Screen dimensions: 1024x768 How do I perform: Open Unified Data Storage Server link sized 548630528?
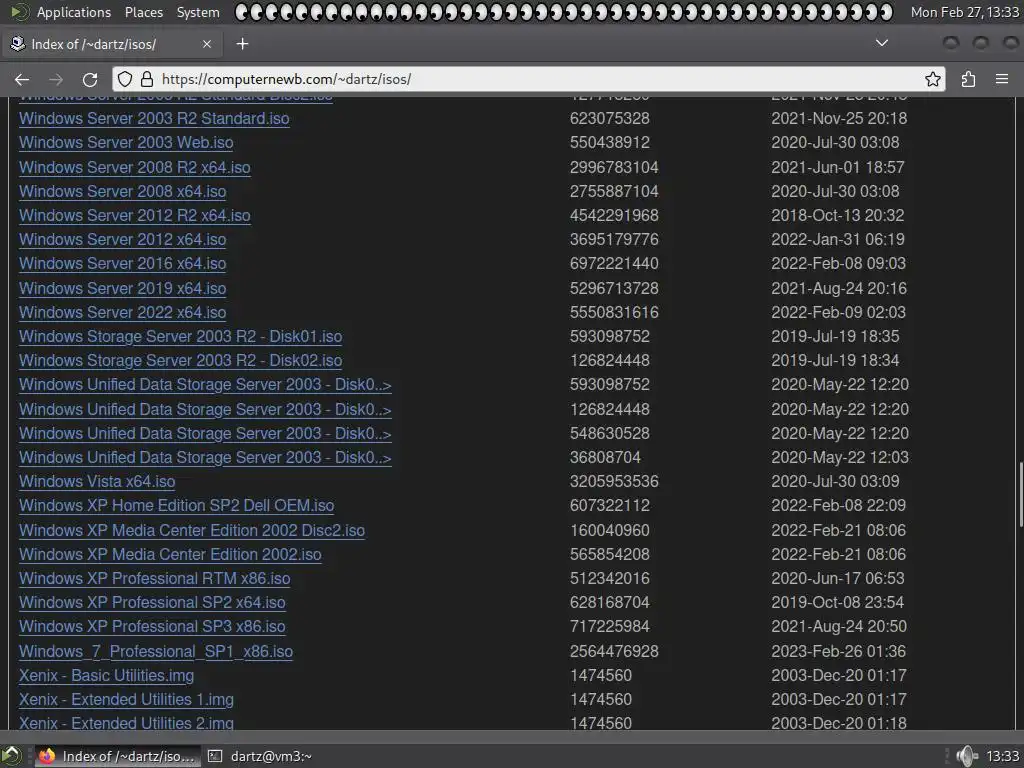[x=205, y=434]
